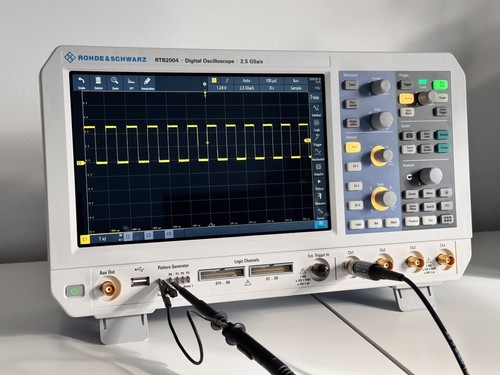This screenshot has height=375, width=500.
Task: Tap the blue Menu button at the sidebar bottom
Action: pyautogui.click(x=321, y=225)
